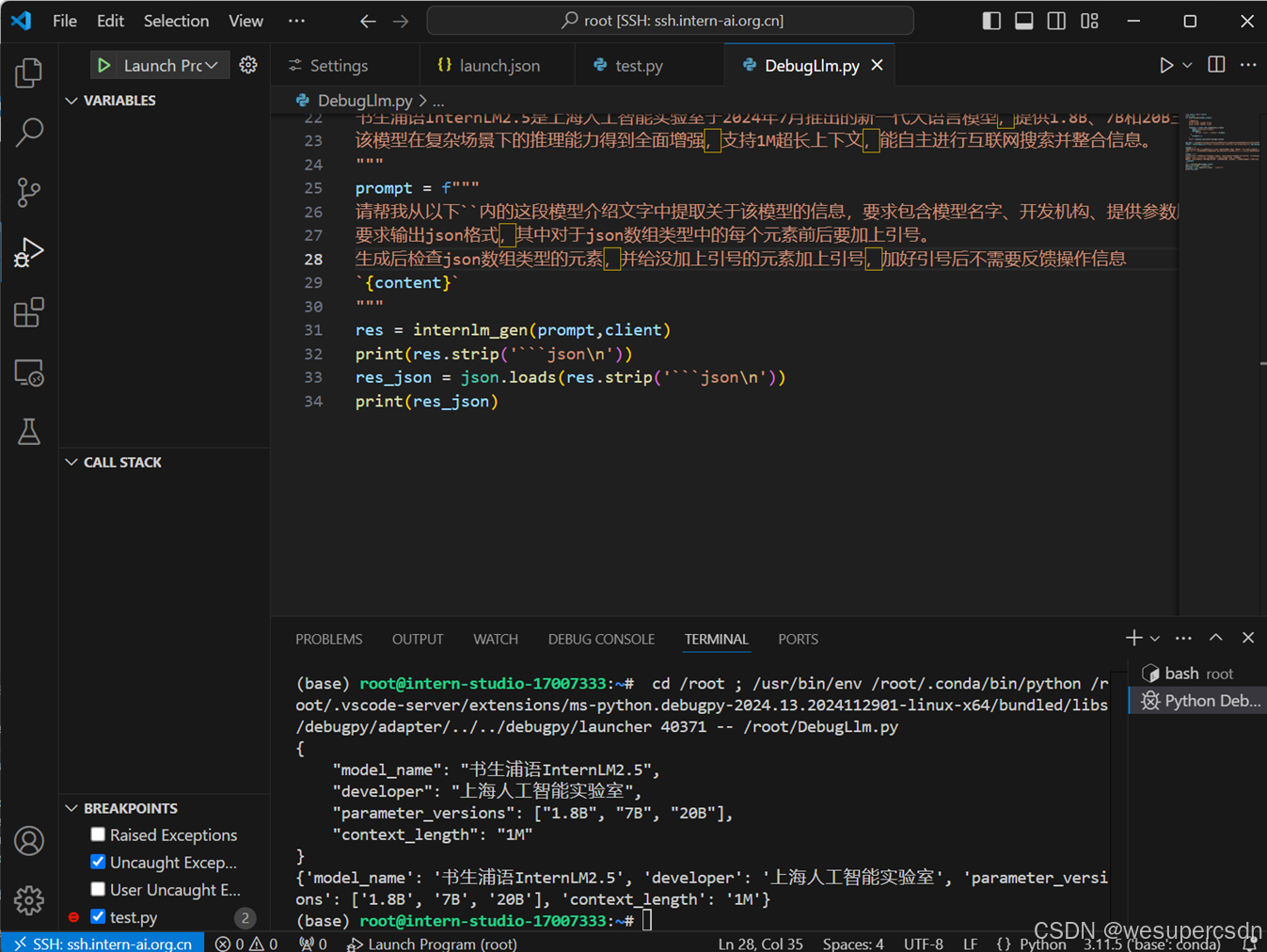1267x952 pixels.
Task: Expand breadcrumb ellipsis after DebugLlm.py
Action: click(x=438, y=100)
